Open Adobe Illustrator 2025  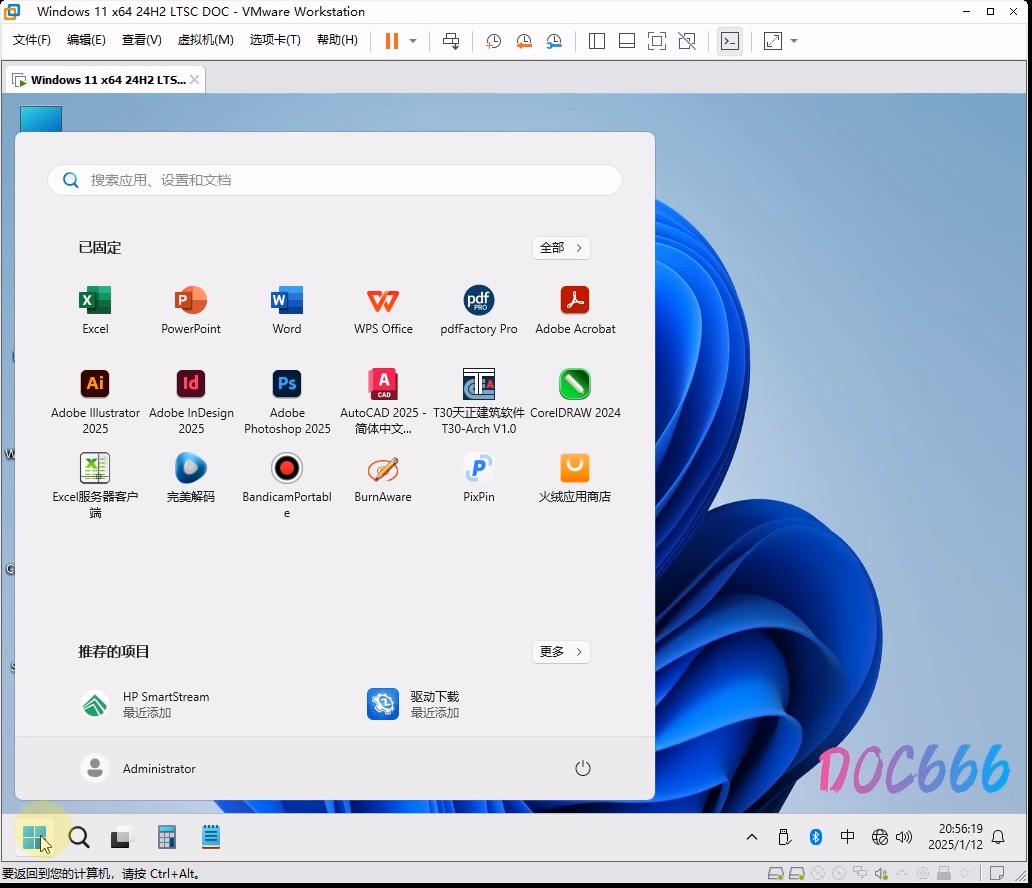[95, 402]
